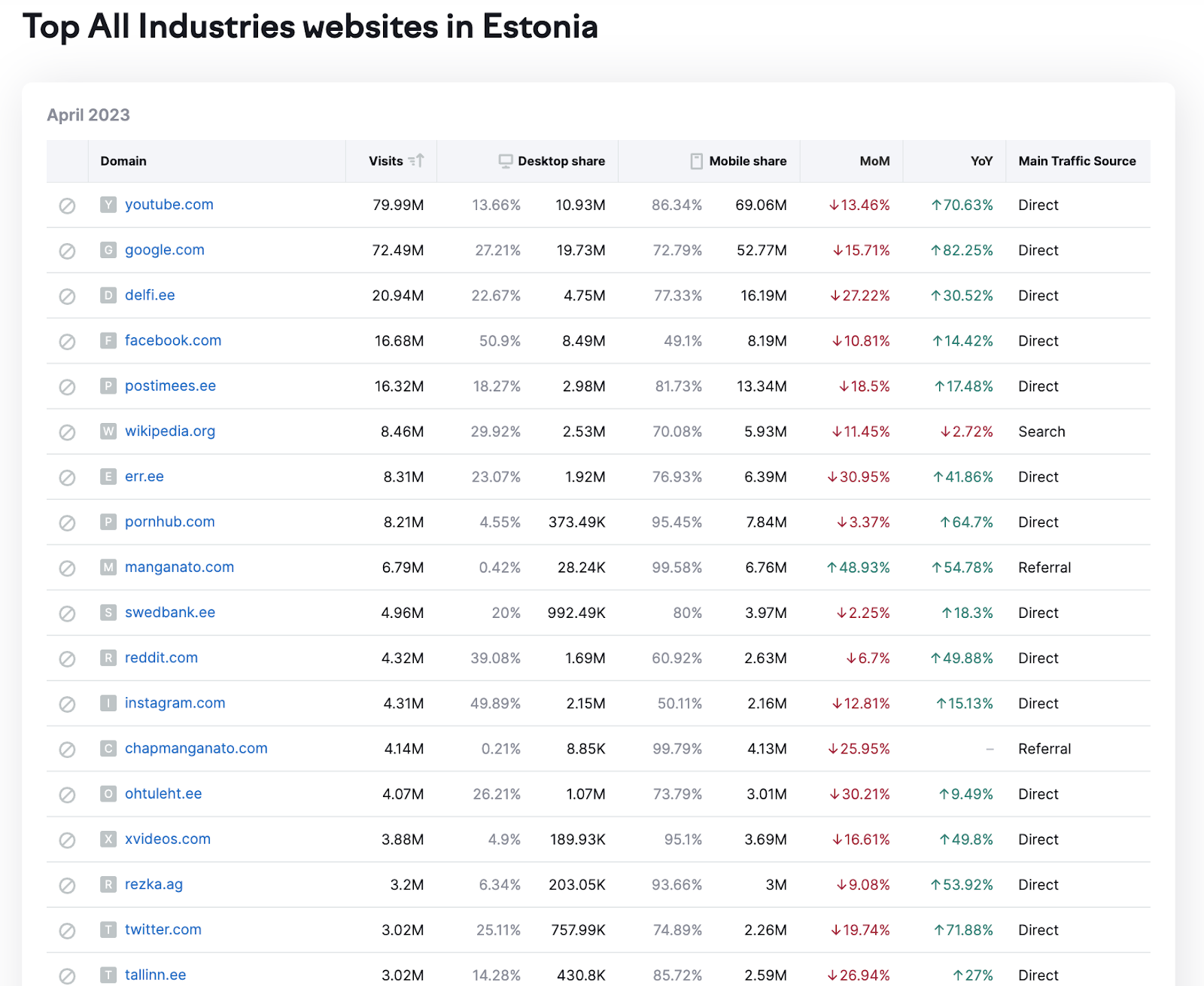
Task: Click the S favicon beside swedbank.ee
Action: point(108,613)
